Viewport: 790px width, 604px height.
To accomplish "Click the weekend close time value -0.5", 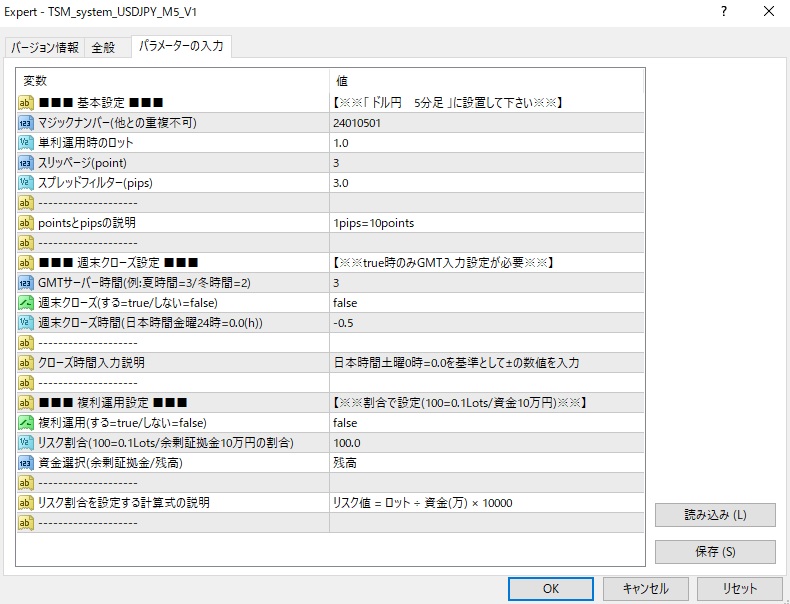I will 487,323.
